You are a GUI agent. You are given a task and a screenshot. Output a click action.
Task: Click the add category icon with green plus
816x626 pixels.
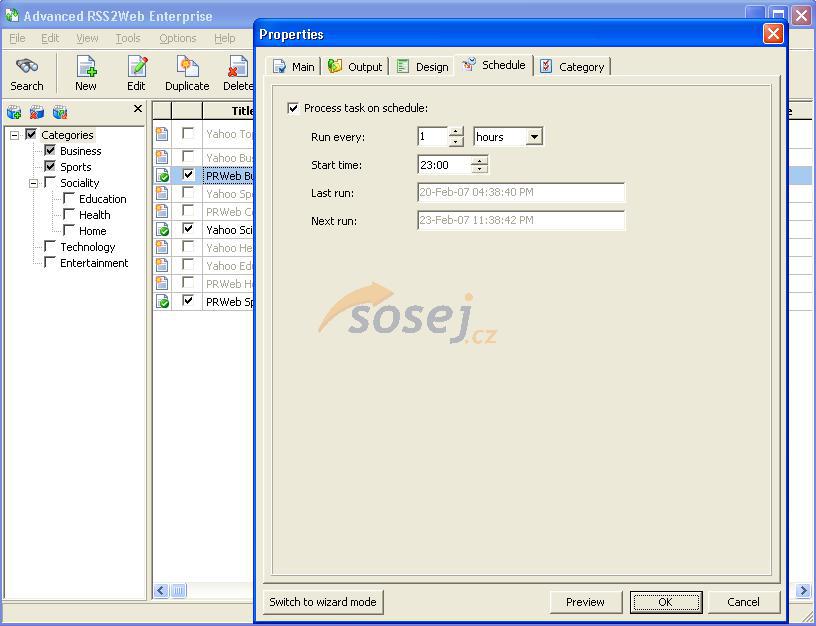point(14,111)
